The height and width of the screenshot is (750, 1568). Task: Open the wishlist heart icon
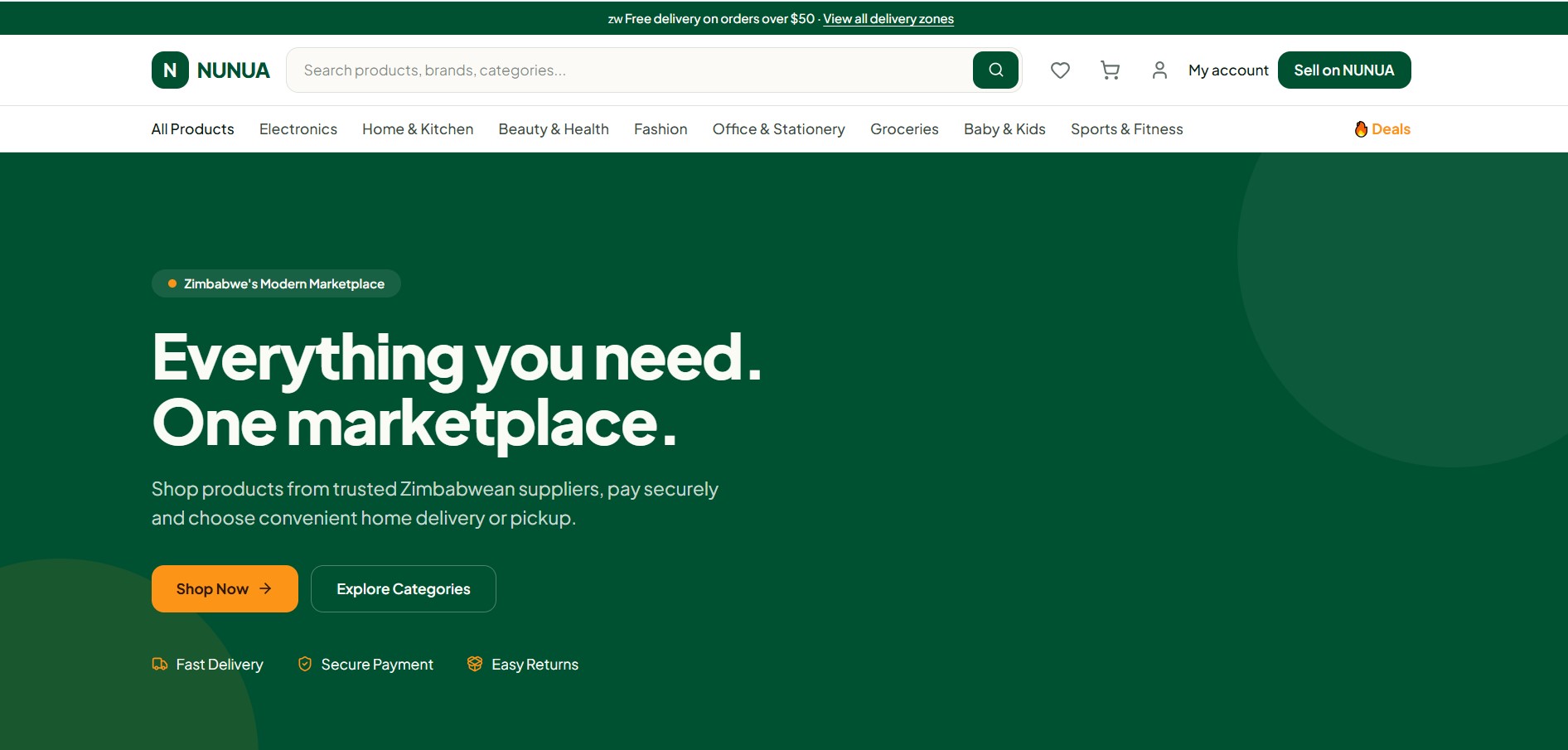[1060, 70]
